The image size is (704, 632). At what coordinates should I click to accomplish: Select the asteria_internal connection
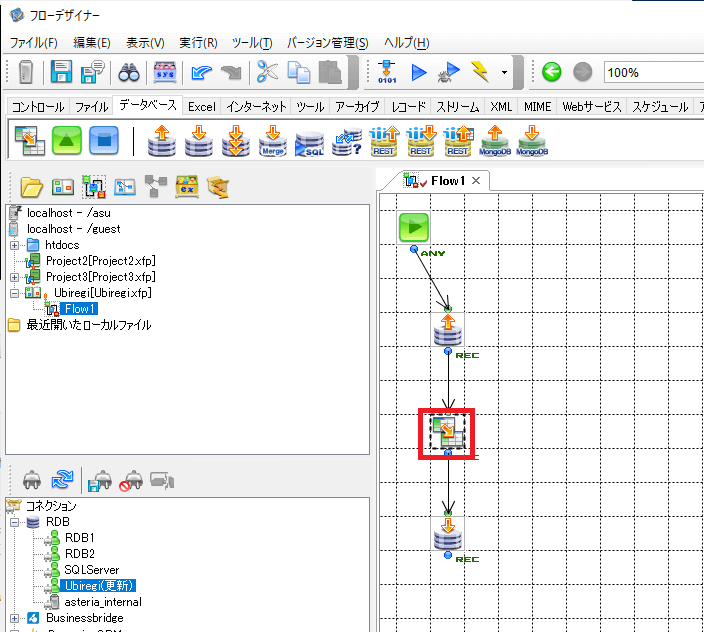click(103, 602)
